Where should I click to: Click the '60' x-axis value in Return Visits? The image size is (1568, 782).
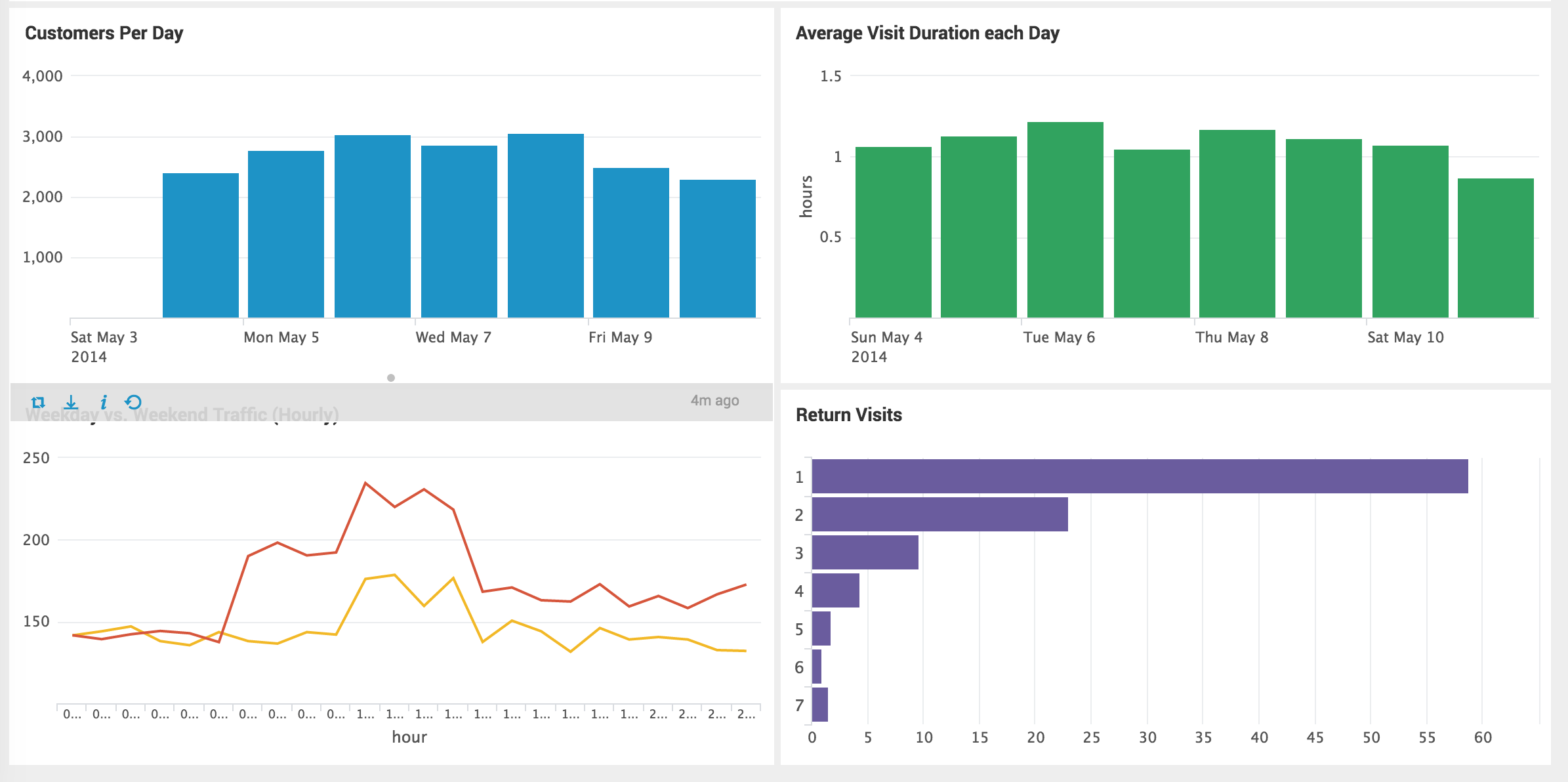1483,737
